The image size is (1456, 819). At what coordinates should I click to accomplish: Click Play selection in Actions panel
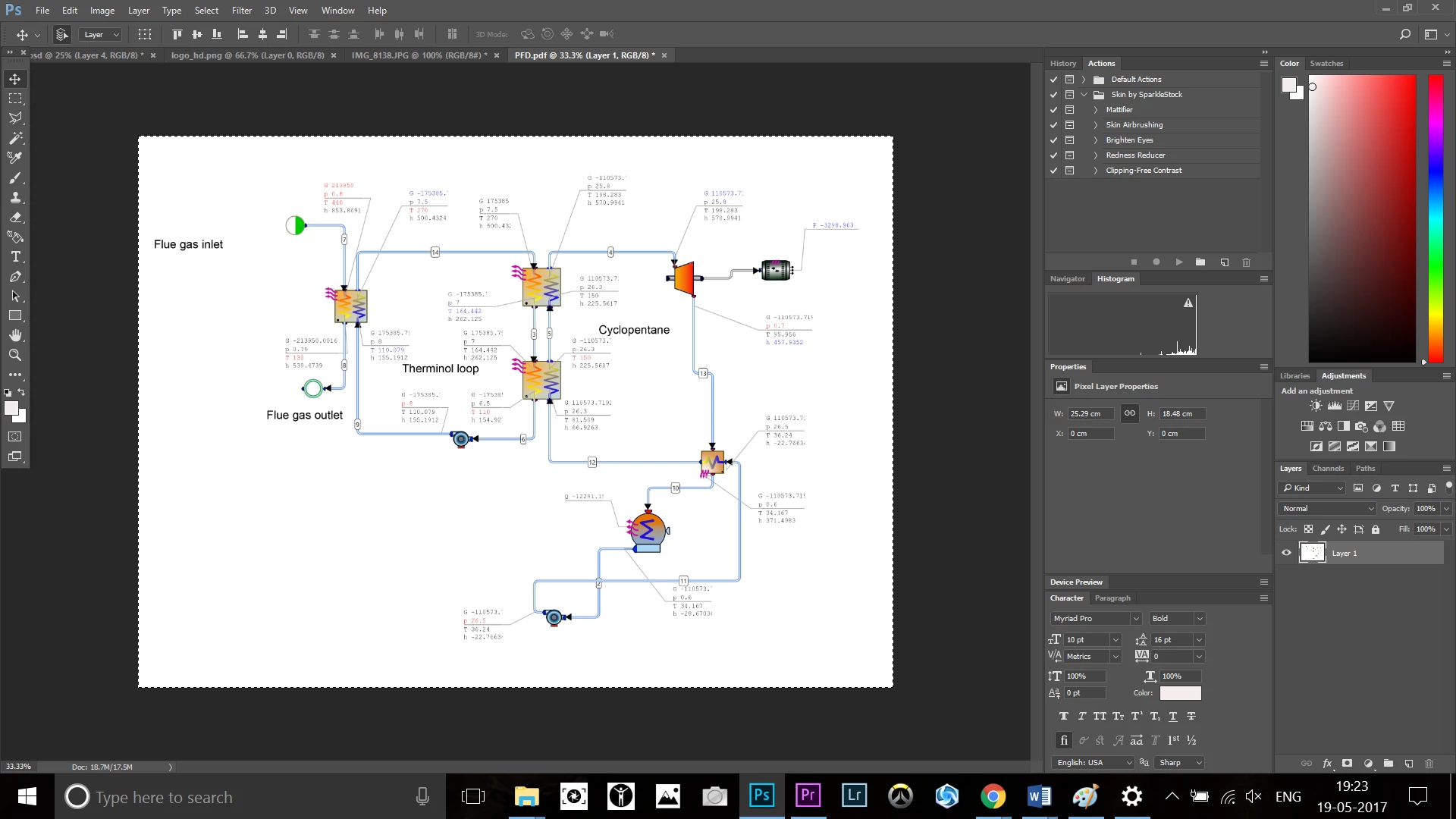1178,262
